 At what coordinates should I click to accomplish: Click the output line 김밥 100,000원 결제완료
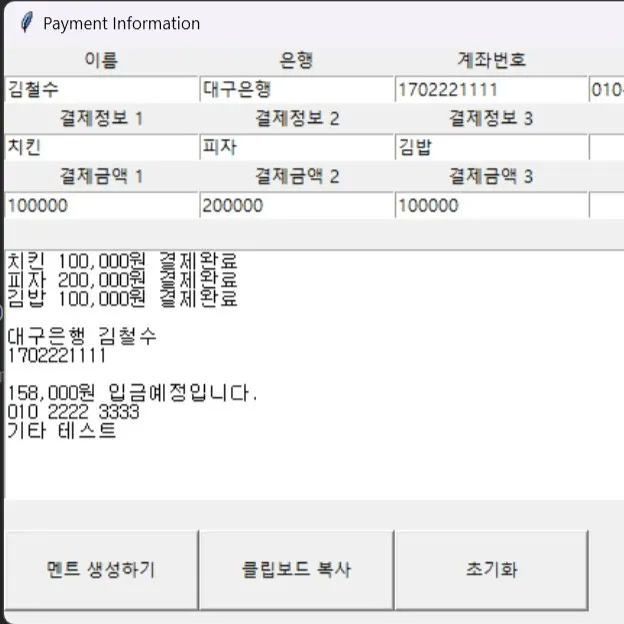pos(122,298)
